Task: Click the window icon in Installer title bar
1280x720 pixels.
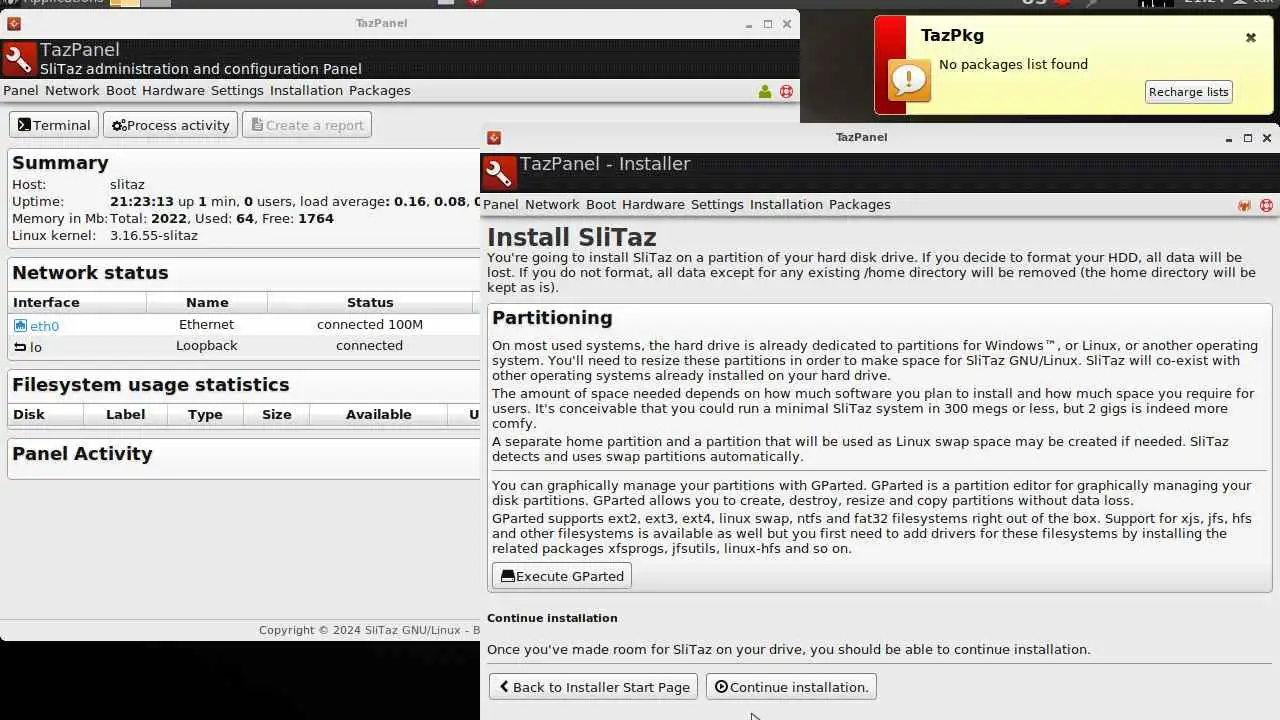Action: 494,137
